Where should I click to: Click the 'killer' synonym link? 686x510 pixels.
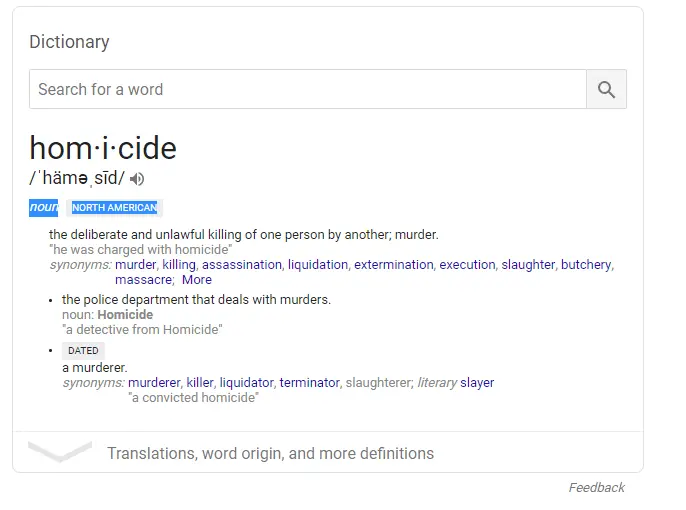coord(200,383)
